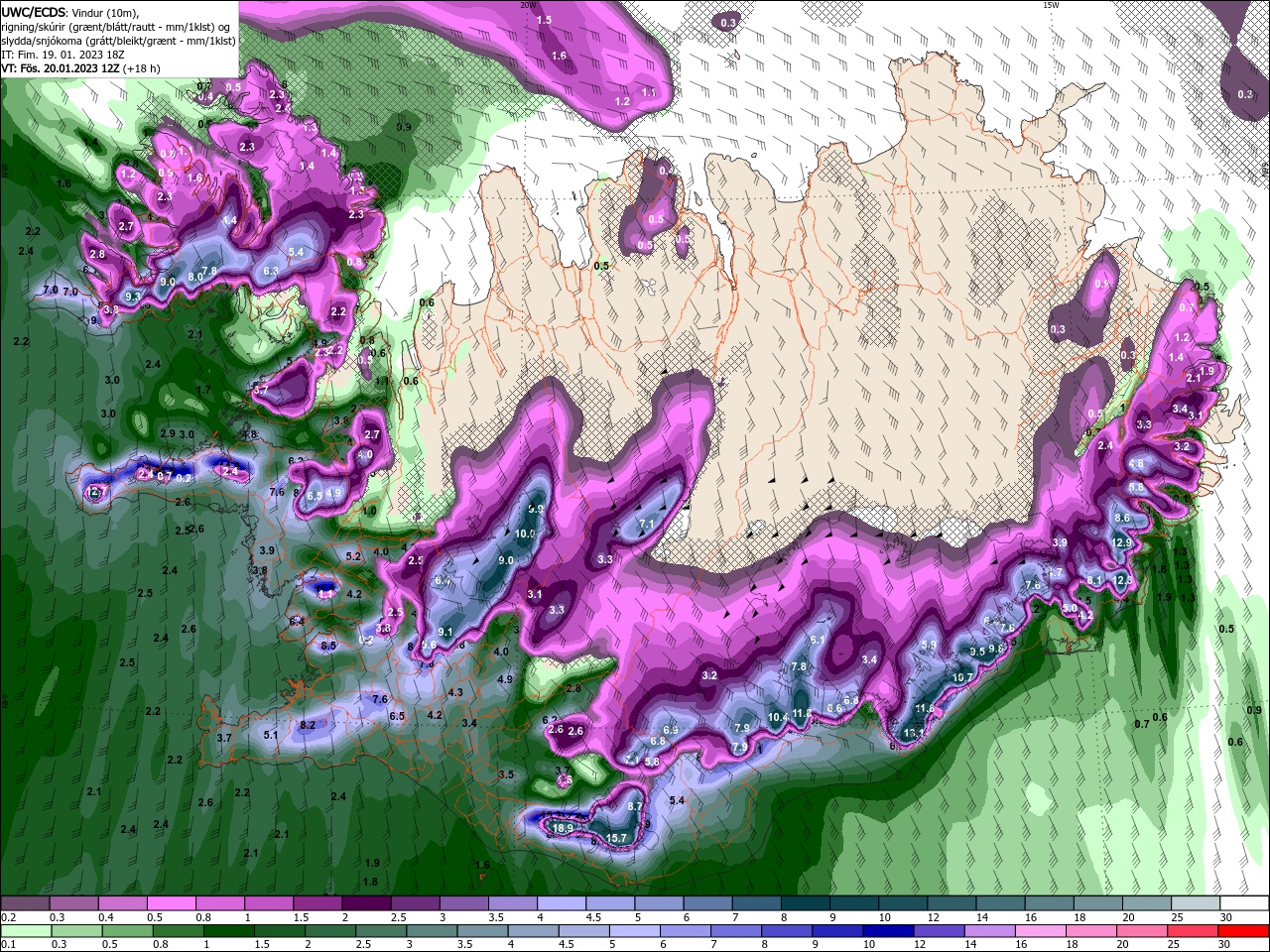Image resolution: width=1270 pixels, height=952 pixels.
Task: Click the 'slydda/snjókoma' description line in the header
Action: pyautogui.click(x=119, y=41)
